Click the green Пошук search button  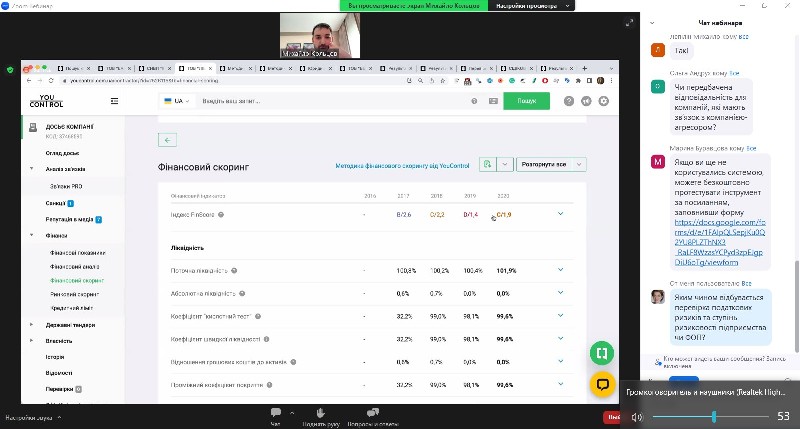pyautogui.click(x=526, y=101)
